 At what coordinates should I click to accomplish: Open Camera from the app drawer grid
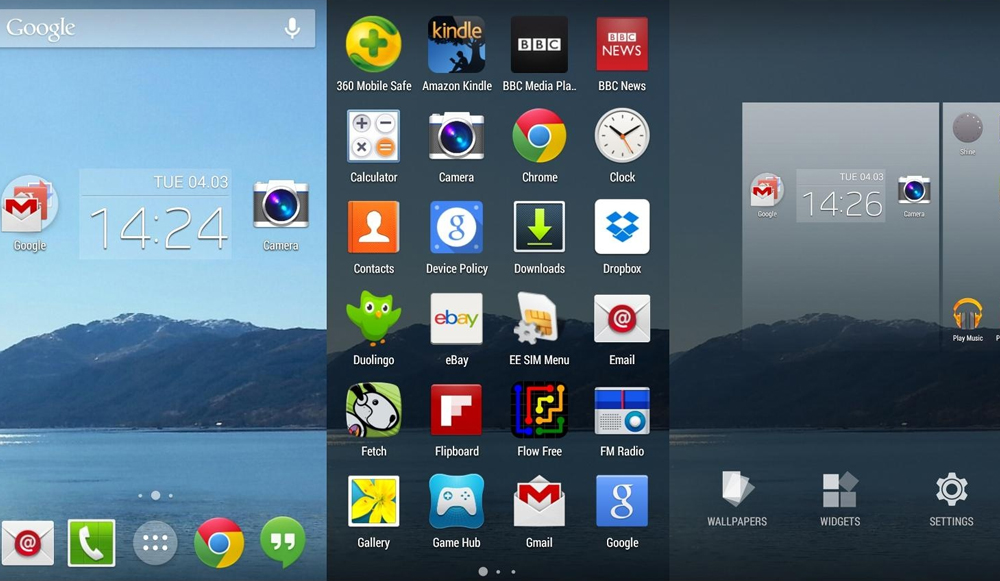tap(457, 136)
